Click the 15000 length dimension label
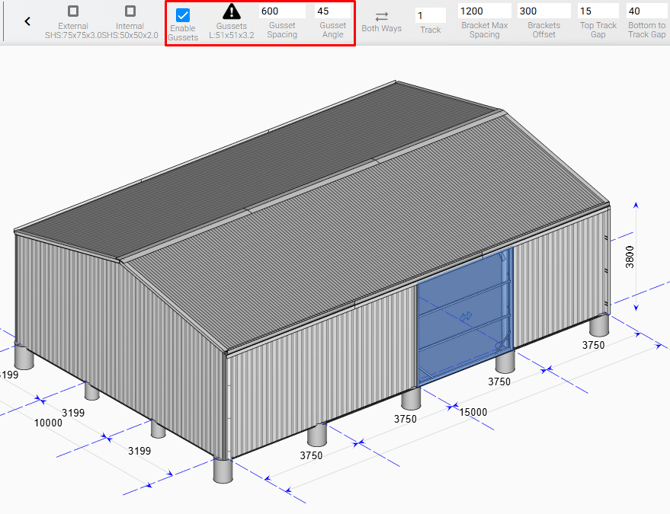Image resolution: width=670 pixels, height=514 pixels. pos(474,411)
